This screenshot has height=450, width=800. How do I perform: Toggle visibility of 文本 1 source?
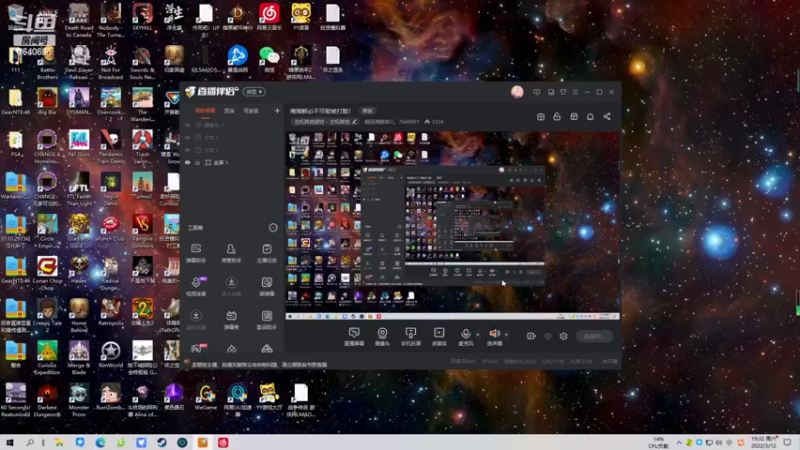click(187, 150)
